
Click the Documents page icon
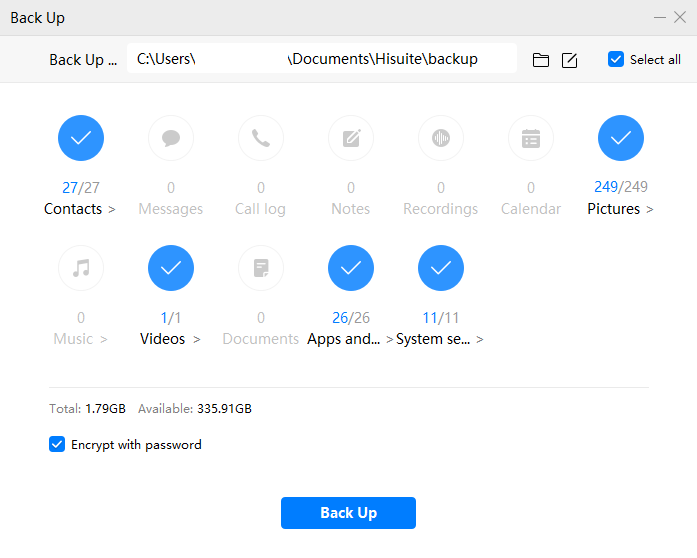tap(261, 268)
